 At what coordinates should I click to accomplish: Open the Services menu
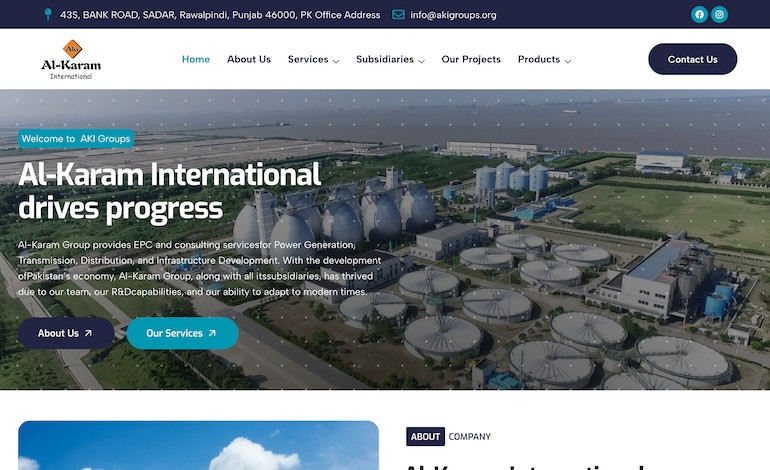click(x=308, y=59)
